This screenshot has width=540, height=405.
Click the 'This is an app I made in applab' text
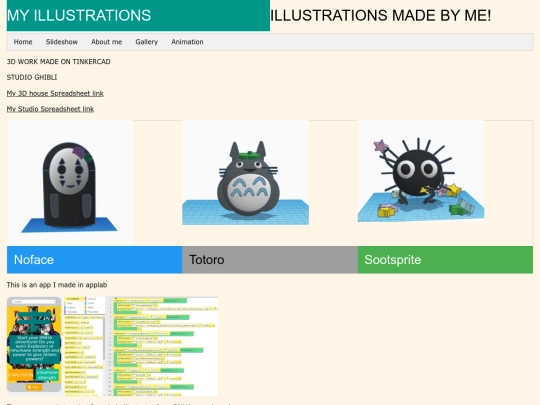[x=57, y=285]
